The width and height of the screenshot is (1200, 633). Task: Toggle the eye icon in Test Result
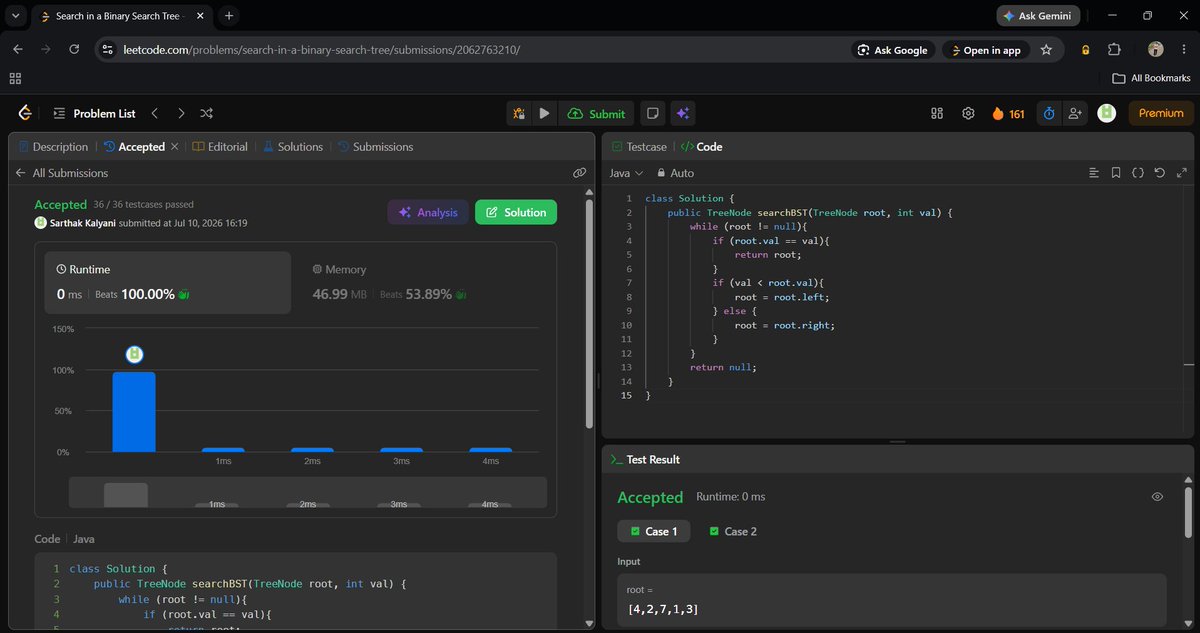coord(1157,496)
